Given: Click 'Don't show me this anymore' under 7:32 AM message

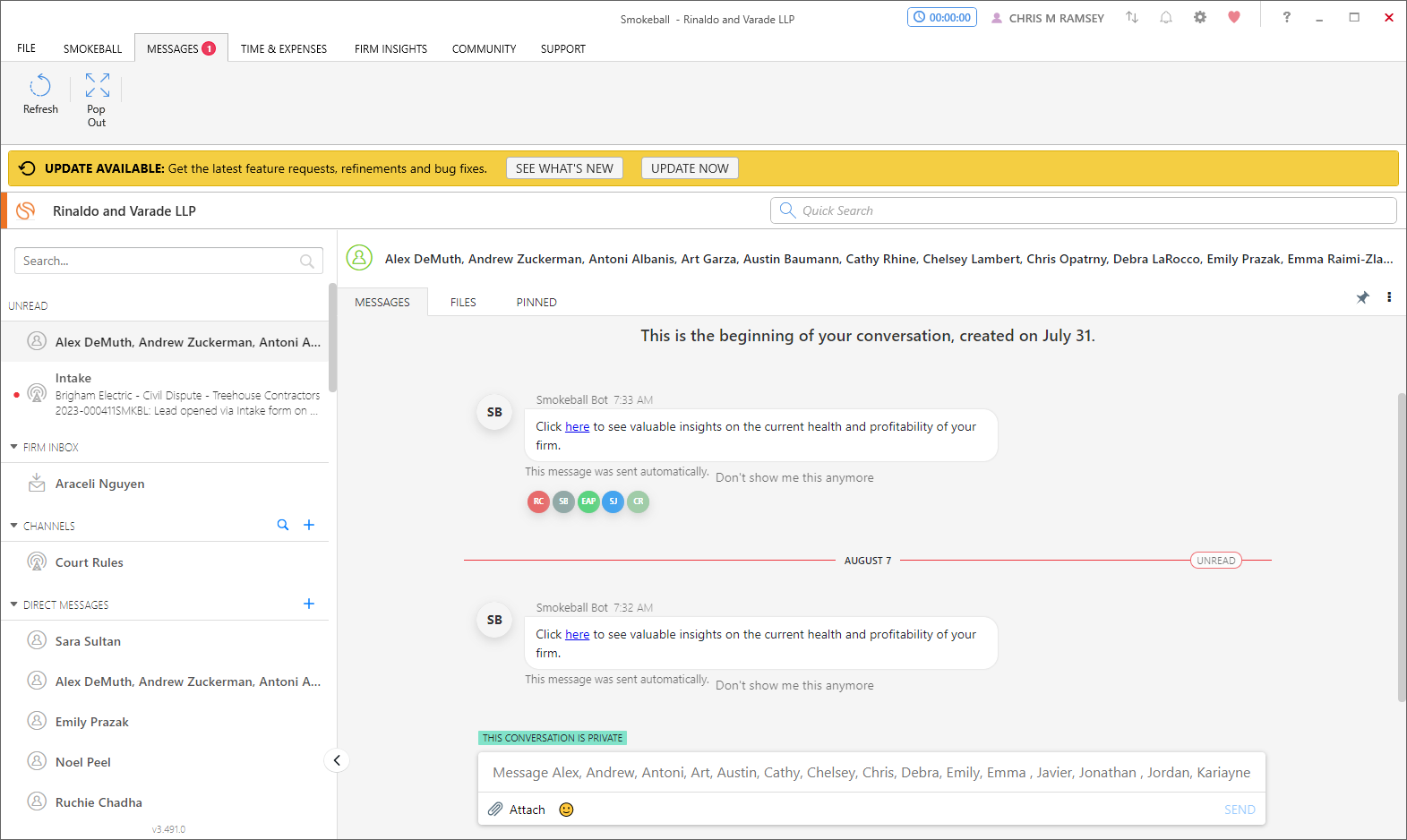Looking at the screenshot, I should click(x=794, y=686).
